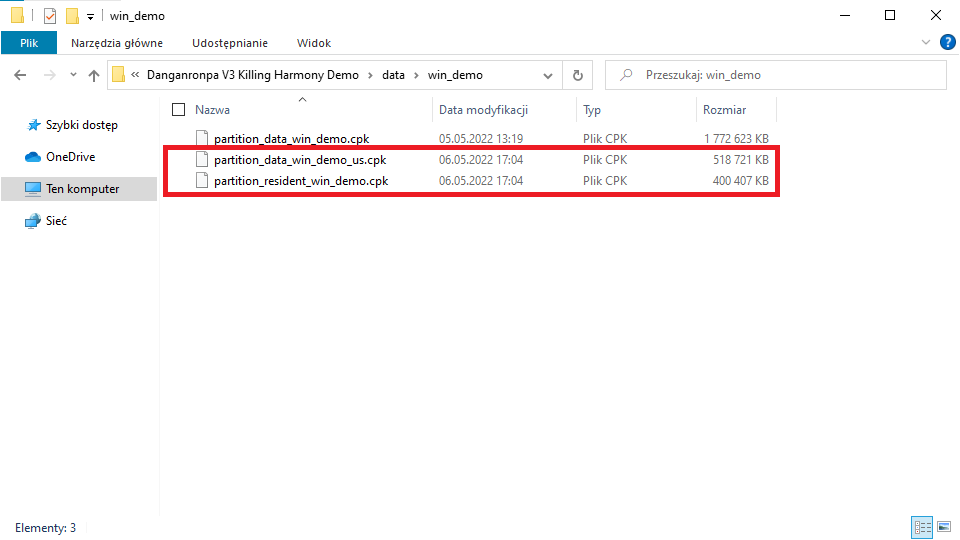Switch to large icons view layout button

[x=943, y=527]
